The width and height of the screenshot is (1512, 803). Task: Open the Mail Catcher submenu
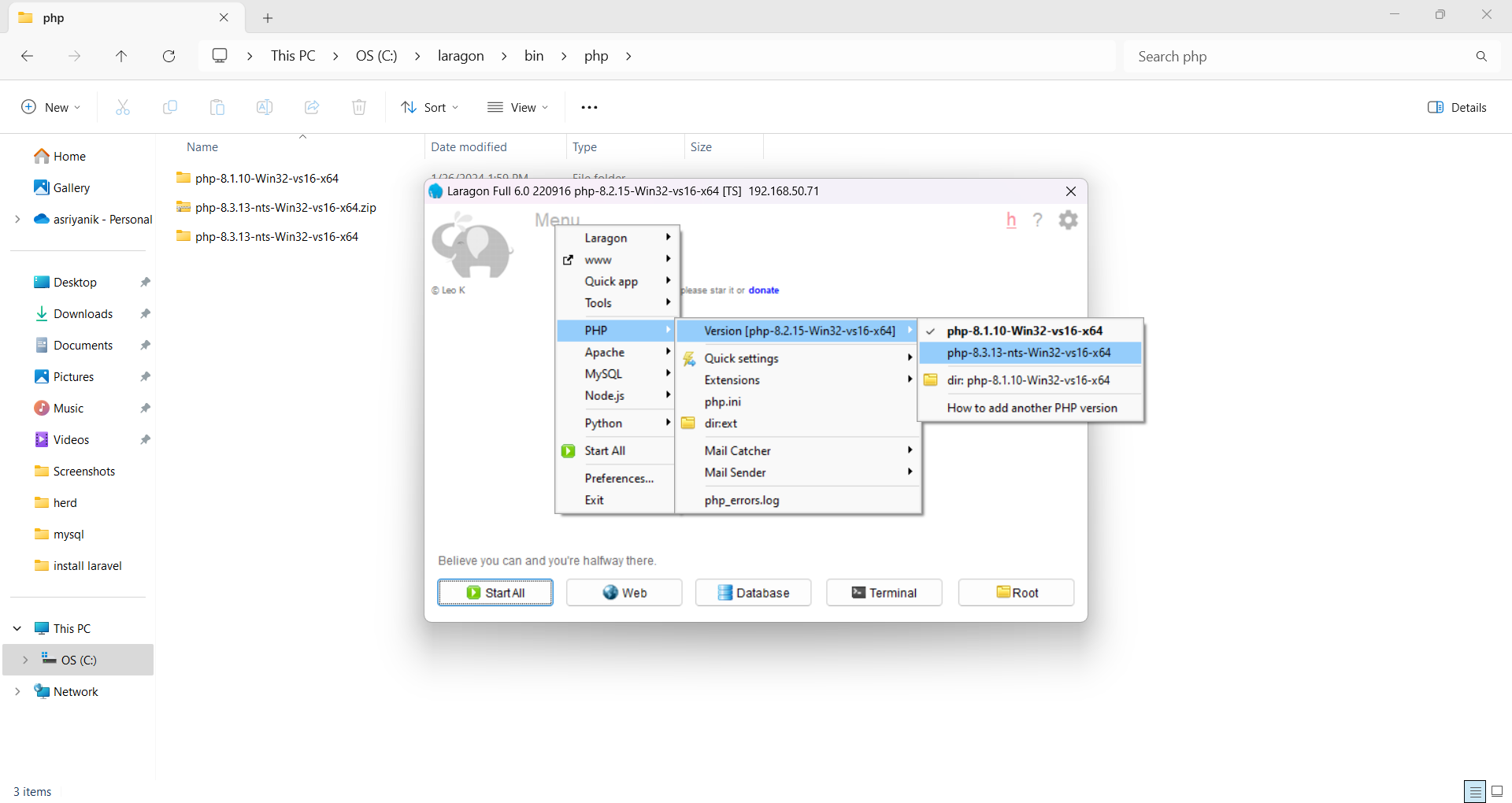(x=738, y=450)
